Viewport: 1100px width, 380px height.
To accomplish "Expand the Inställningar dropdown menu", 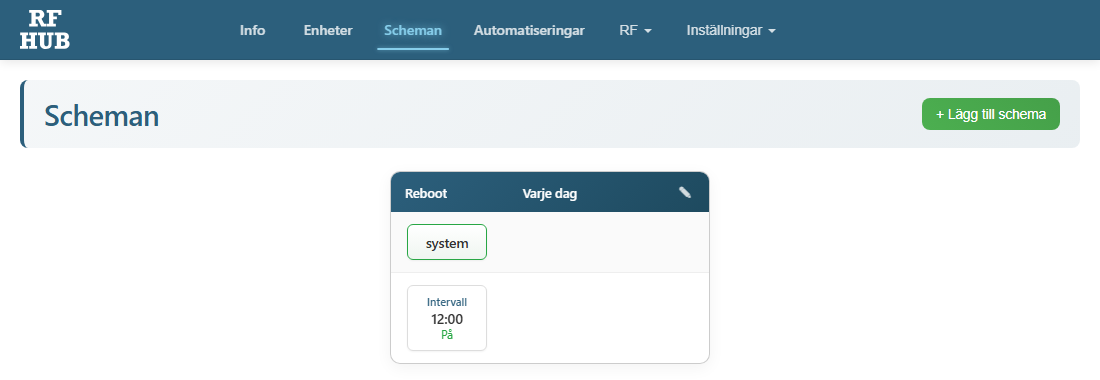I will tap(731, 31).
